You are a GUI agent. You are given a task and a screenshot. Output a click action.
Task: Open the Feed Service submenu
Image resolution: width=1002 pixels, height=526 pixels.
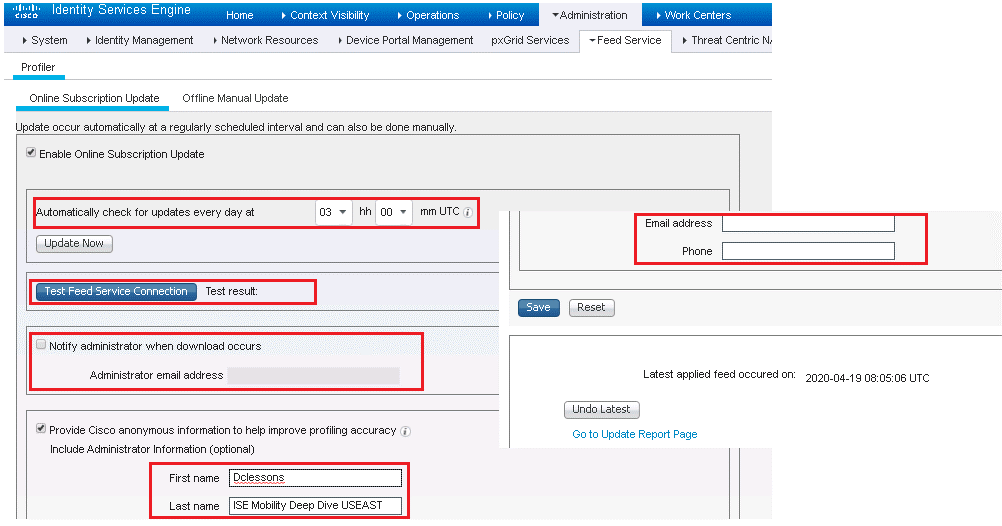pyautogui.click(x=625, y=40)
